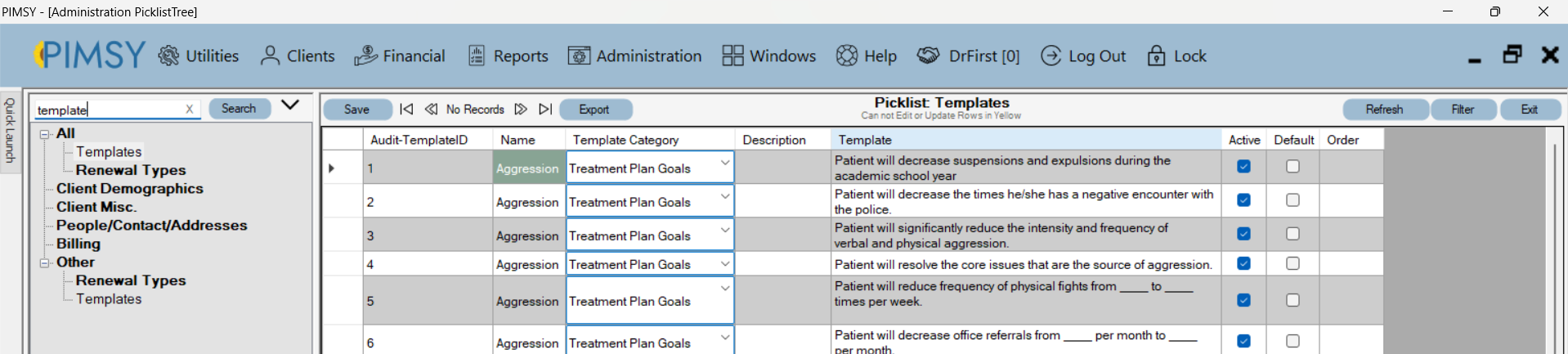This screenshot has height=354, width=1568.
Task: Open the Administration menu
Action: 634,56
